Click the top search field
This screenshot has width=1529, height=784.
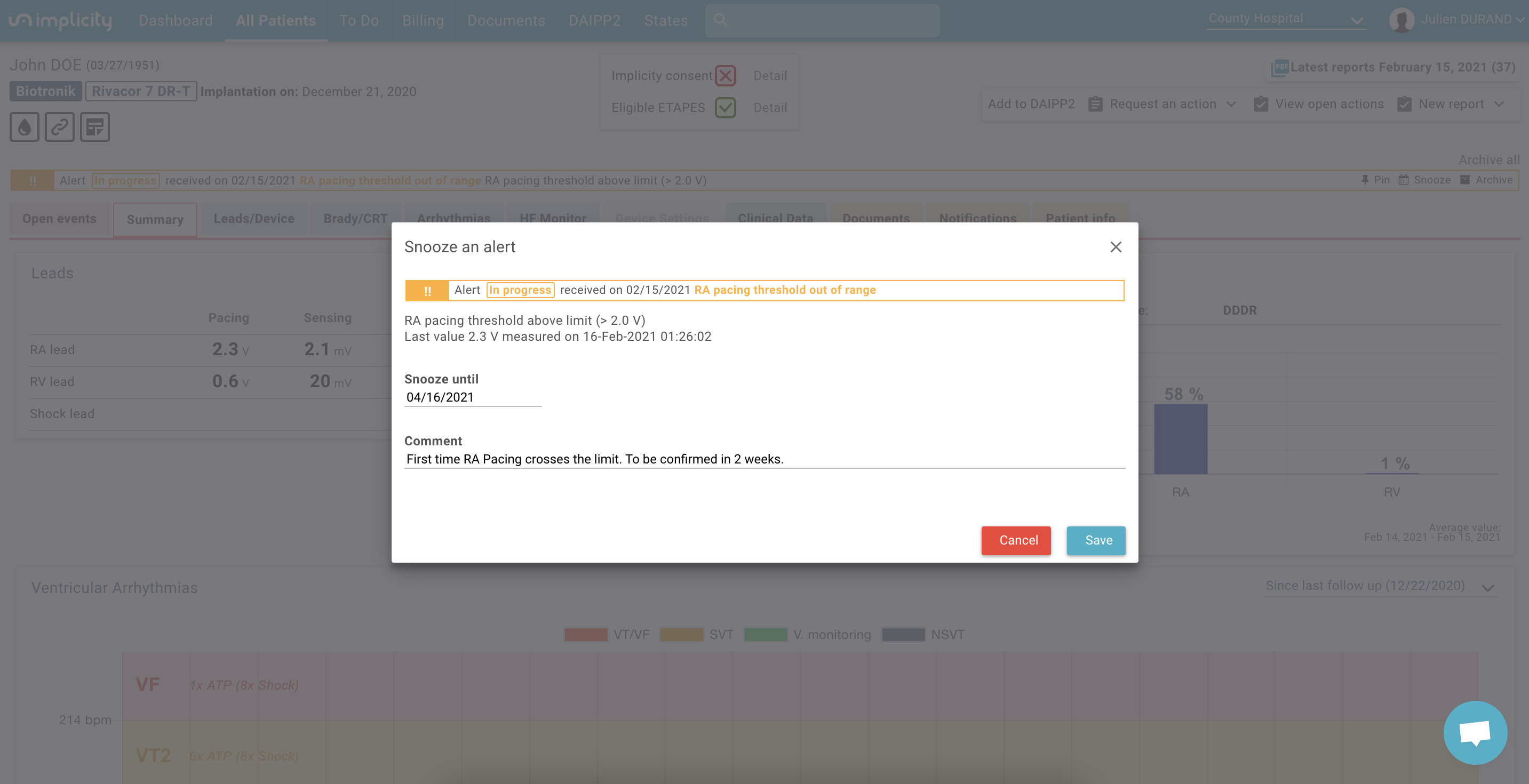coord(823,21)
